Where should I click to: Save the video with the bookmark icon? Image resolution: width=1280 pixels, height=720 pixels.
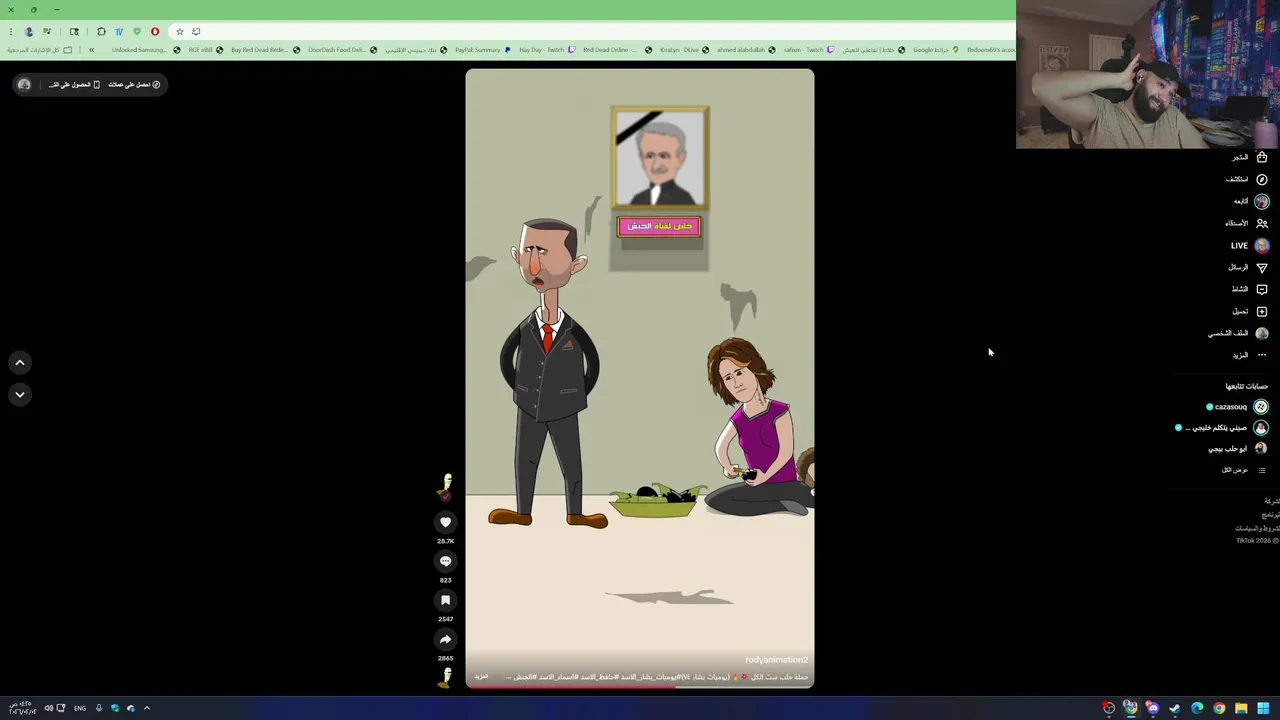coord(446,600)
